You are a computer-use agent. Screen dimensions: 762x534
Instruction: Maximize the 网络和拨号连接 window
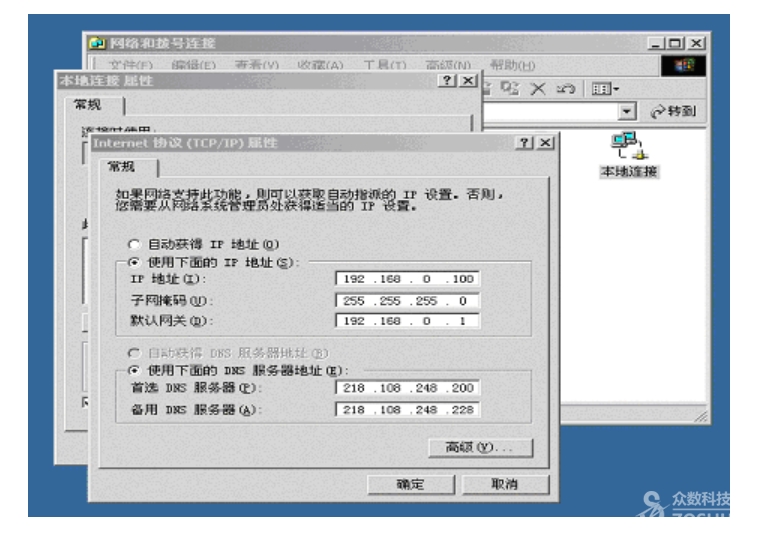pyautogui.click(x=675, y=43)
